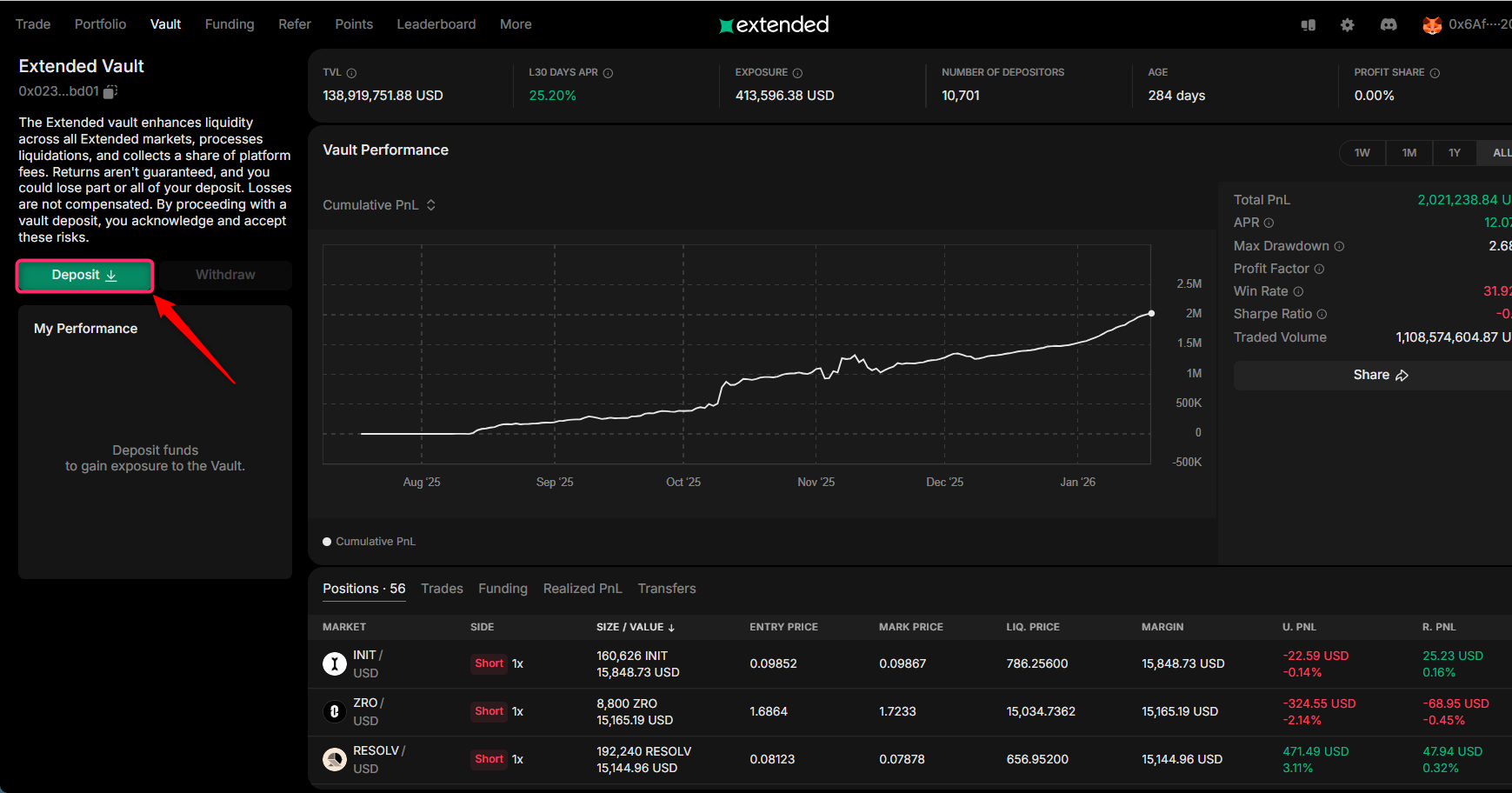Click the TVL info icon
The width and height of the screenshot is (1512, 793).
pos(351,73)
